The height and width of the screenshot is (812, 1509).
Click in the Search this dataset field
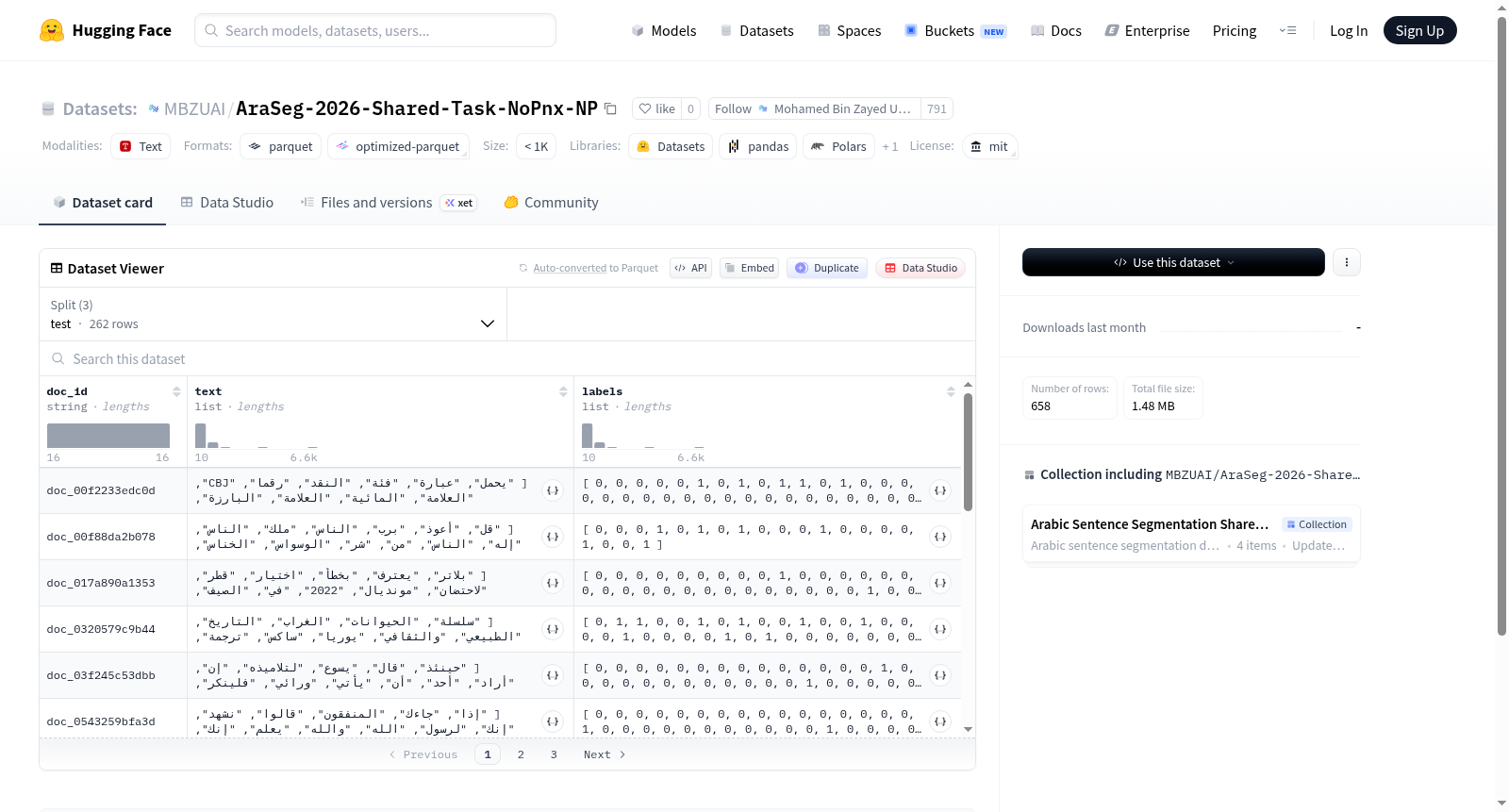coord(507,359)
